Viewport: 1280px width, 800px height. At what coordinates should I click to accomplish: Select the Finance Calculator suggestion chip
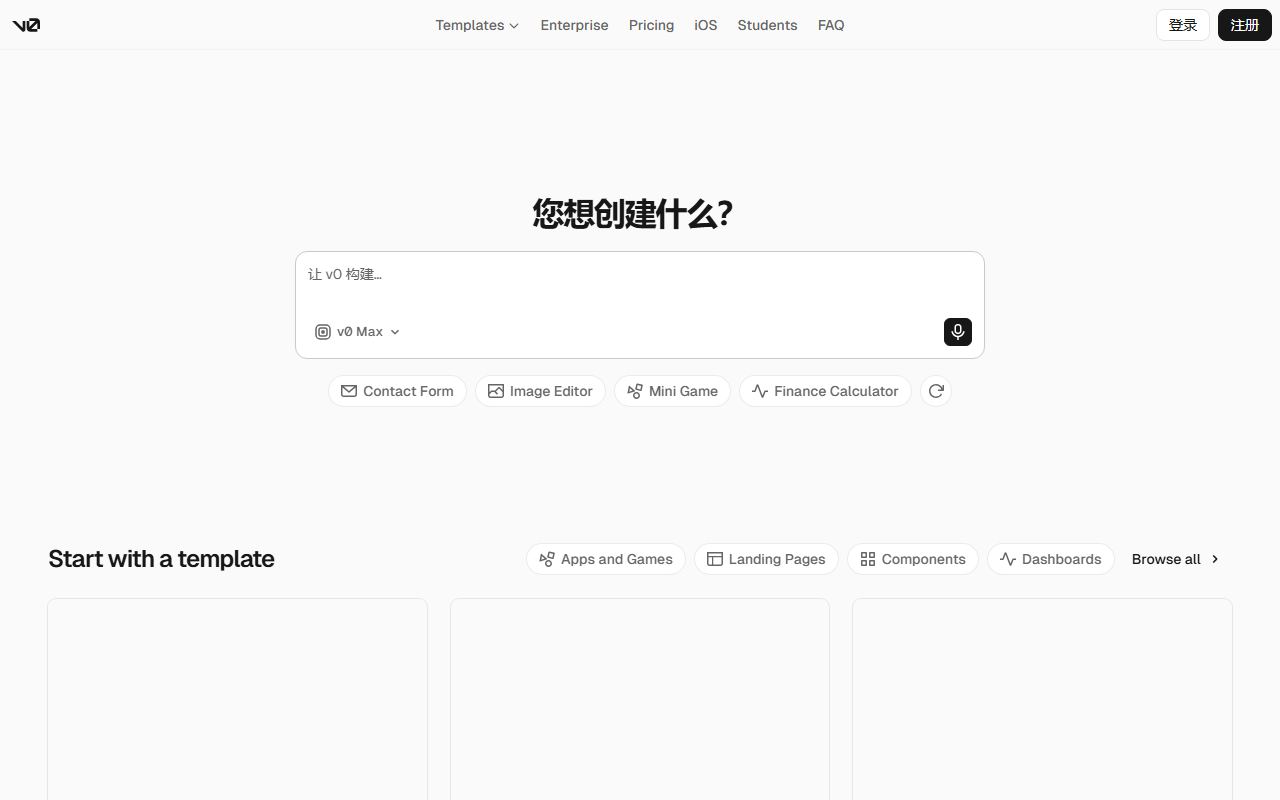coord(825,391)
